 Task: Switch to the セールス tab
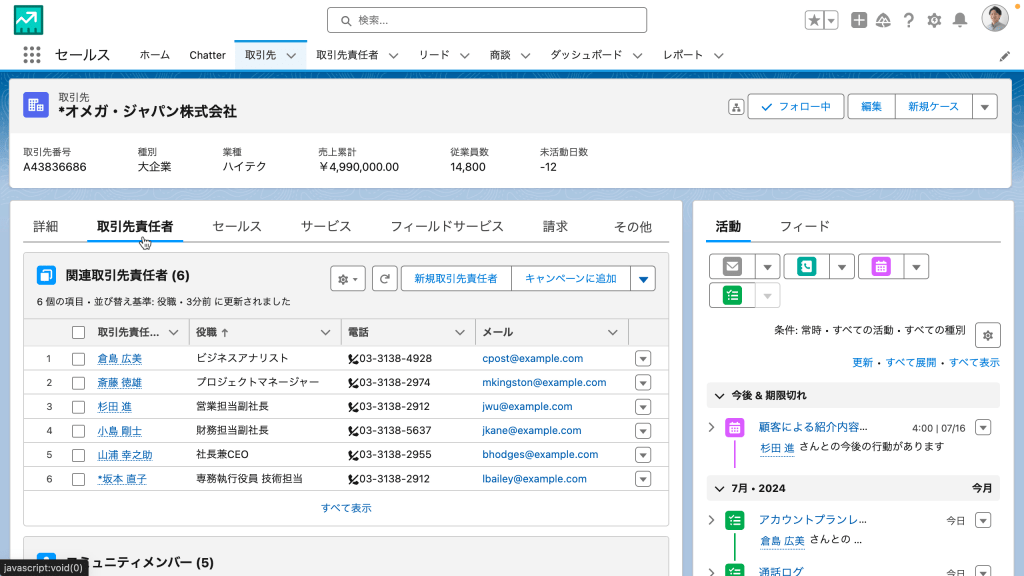coord(237,227)
